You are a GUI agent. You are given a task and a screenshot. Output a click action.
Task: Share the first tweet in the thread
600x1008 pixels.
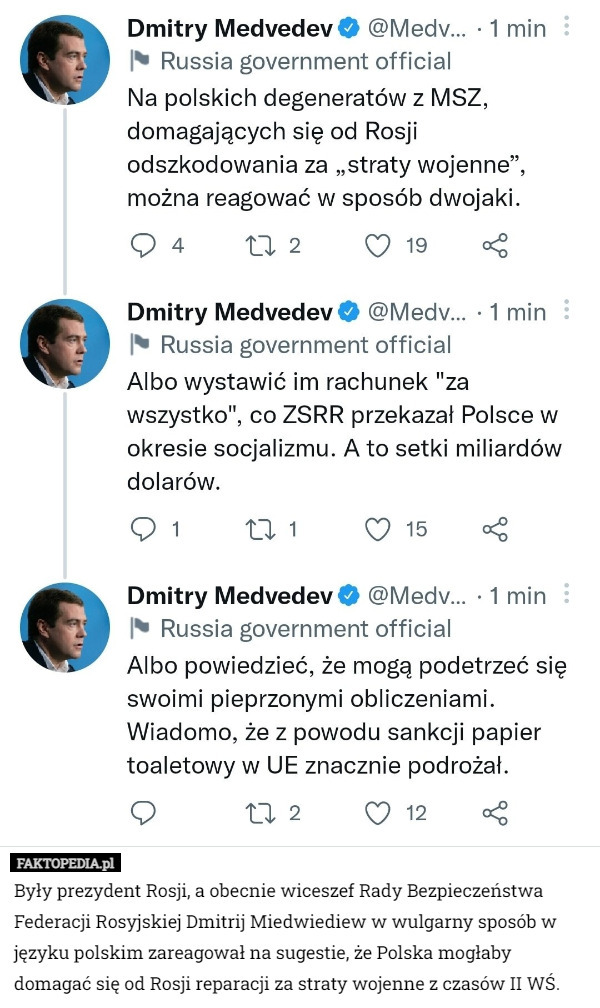[495, 246]
